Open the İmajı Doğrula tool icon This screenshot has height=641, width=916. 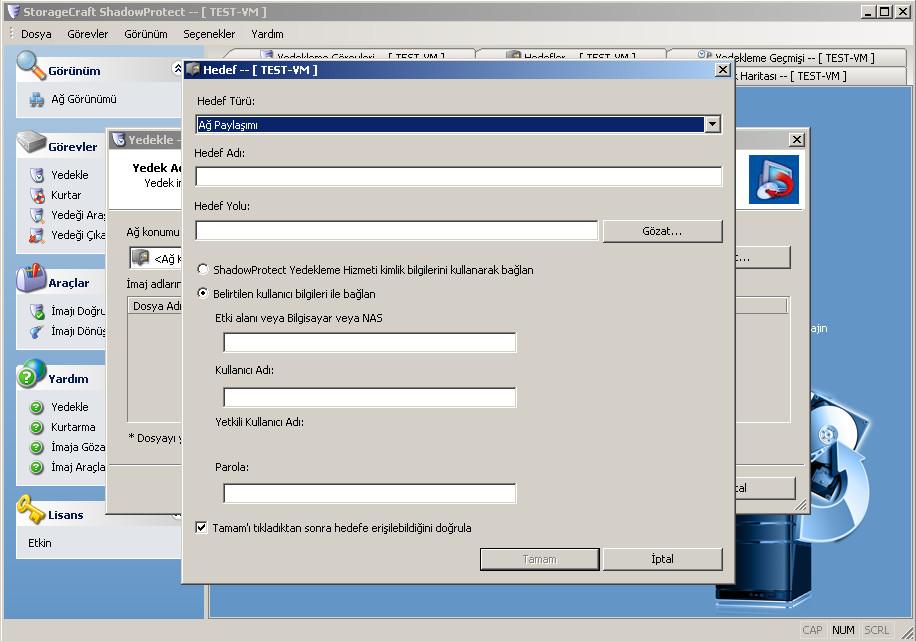(x=37, y=311)
